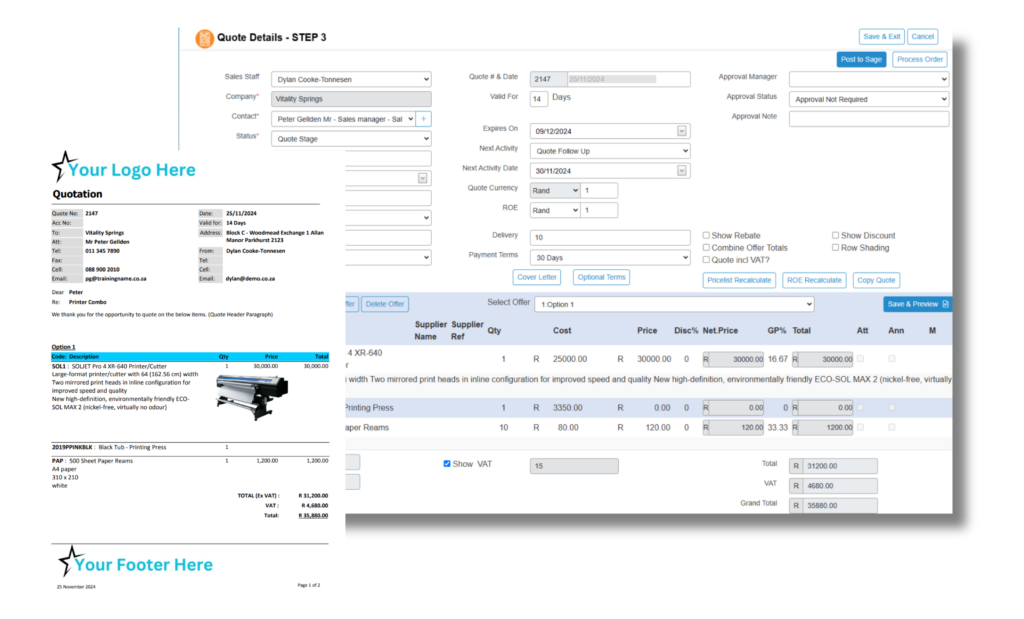
Task: Click the Save & Exit button
Action: 882,37
